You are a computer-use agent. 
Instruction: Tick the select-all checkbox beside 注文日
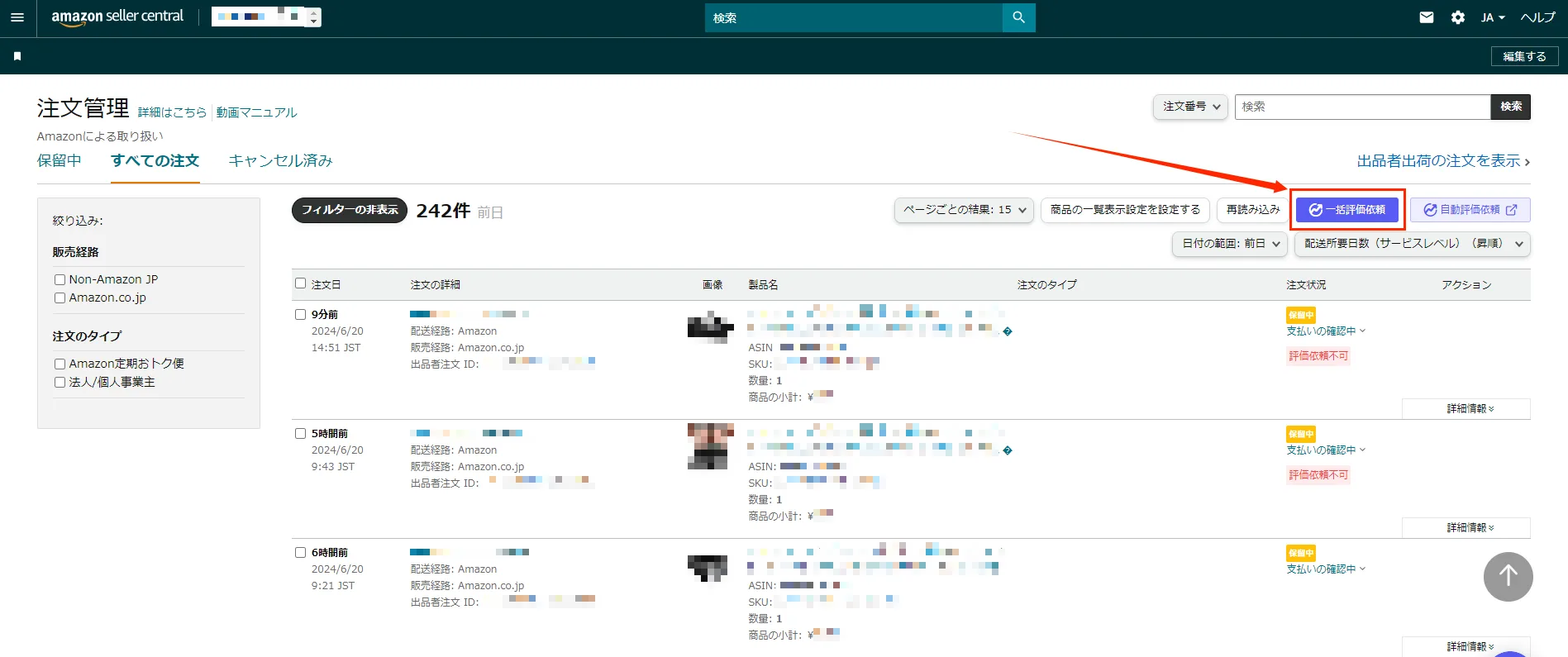coord(300,283)
